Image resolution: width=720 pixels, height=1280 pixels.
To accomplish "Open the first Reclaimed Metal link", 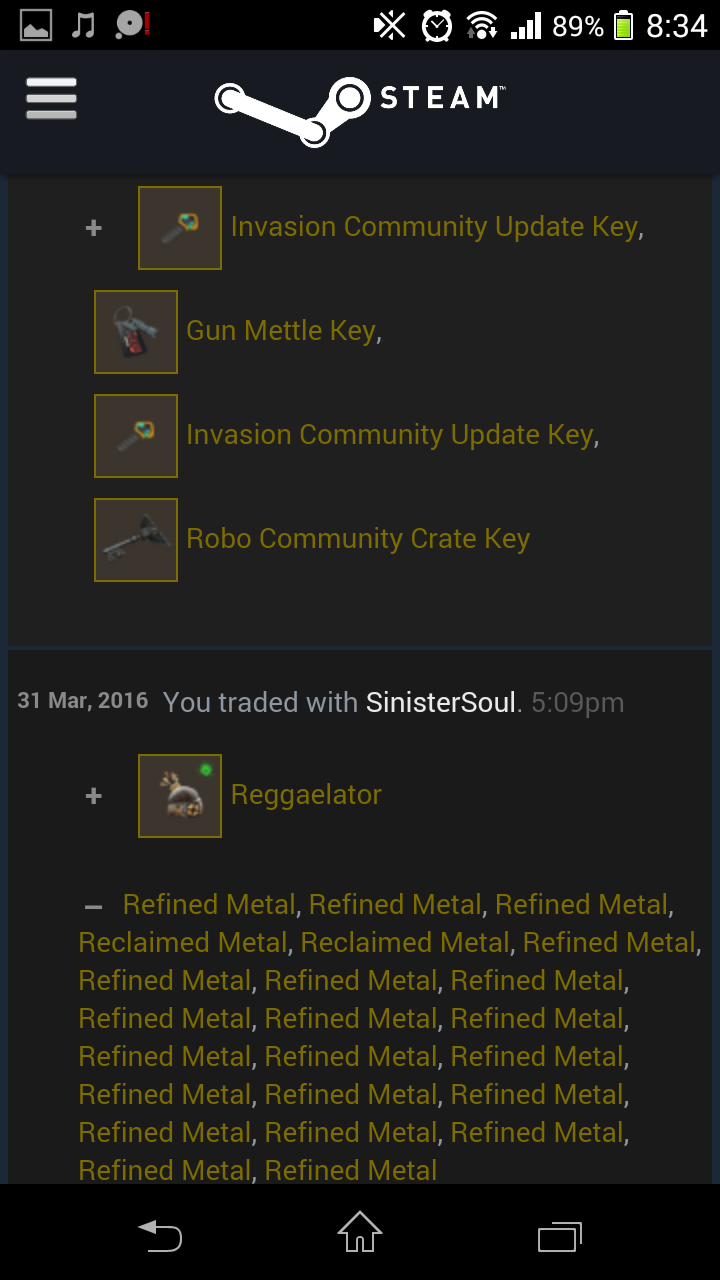I will (x=183, y=943).
